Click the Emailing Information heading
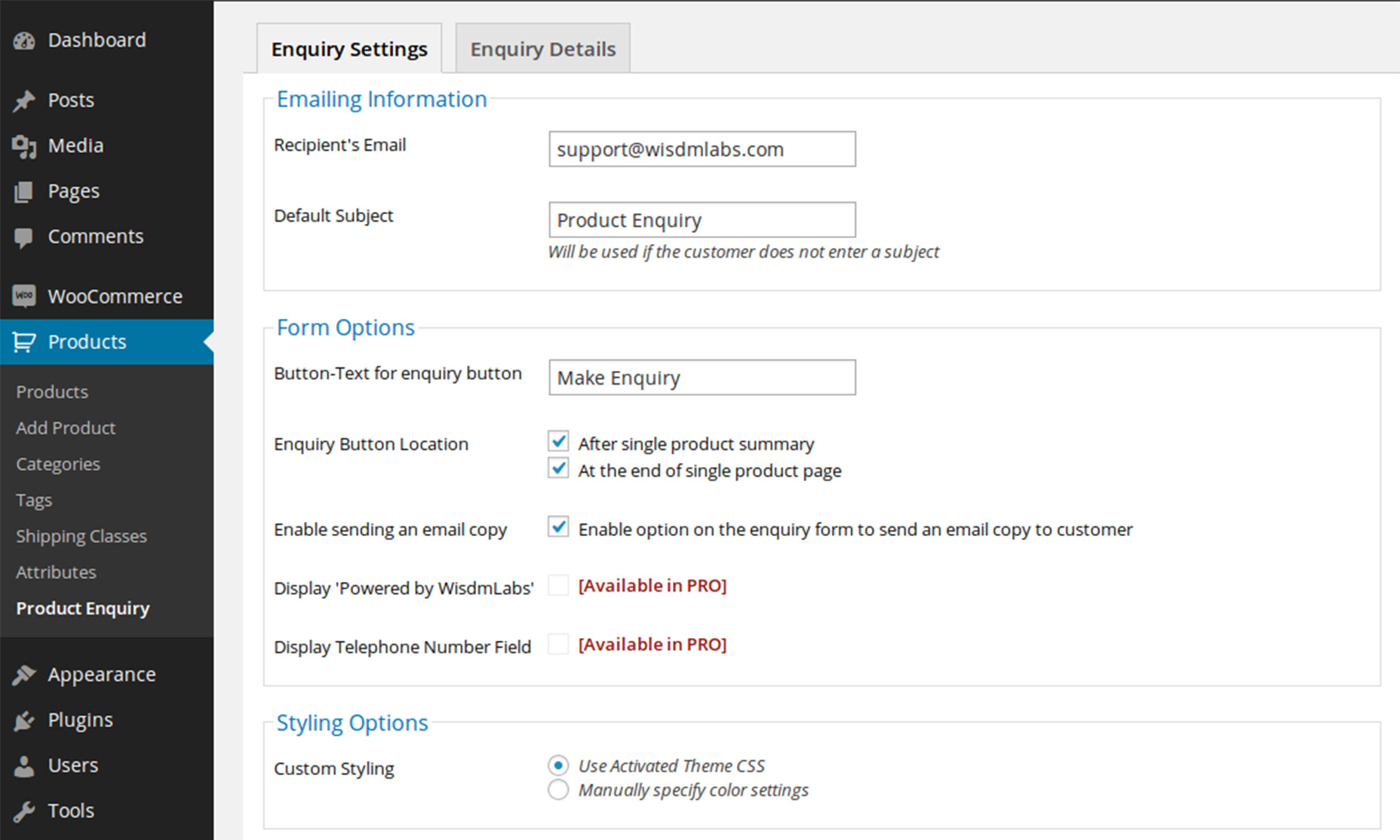The width and height of the screenshot is (1400, 840). click(382, 99)
